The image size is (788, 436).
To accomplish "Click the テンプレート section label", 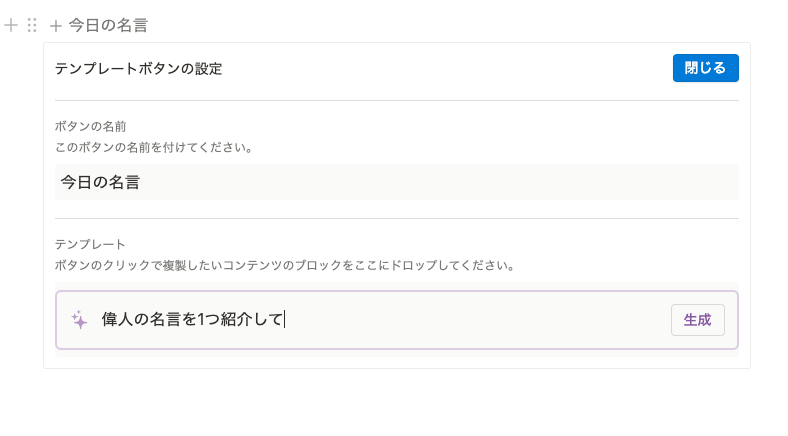I will tap(89, 245).
